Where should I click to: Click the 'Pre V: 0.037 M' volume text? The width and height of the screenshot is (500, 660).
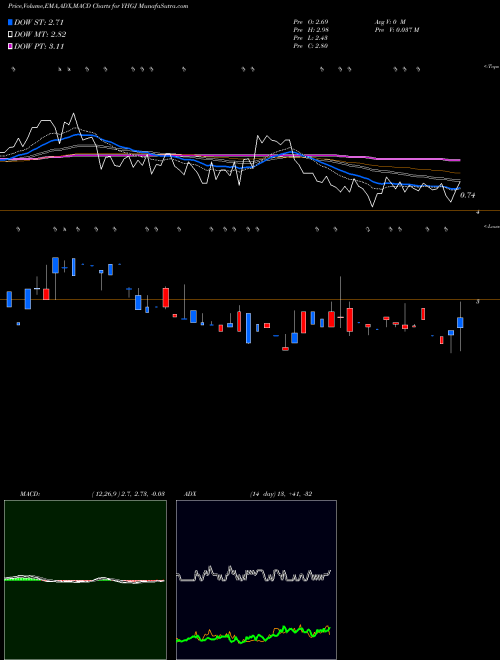[396, 29]
